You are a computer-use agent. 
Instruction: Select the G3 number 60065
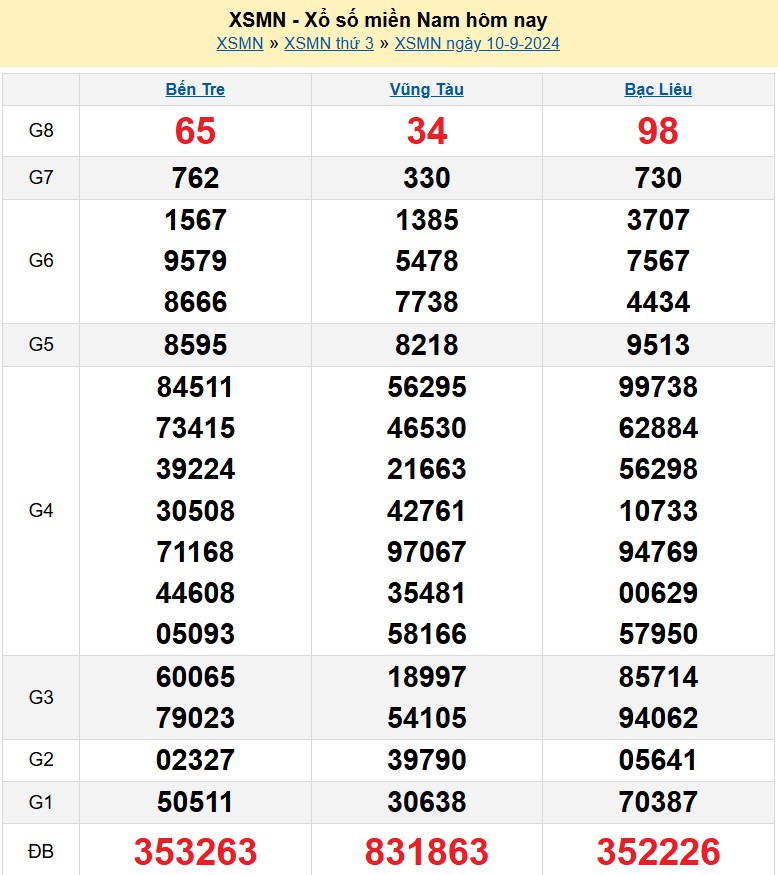coord(195,677)
